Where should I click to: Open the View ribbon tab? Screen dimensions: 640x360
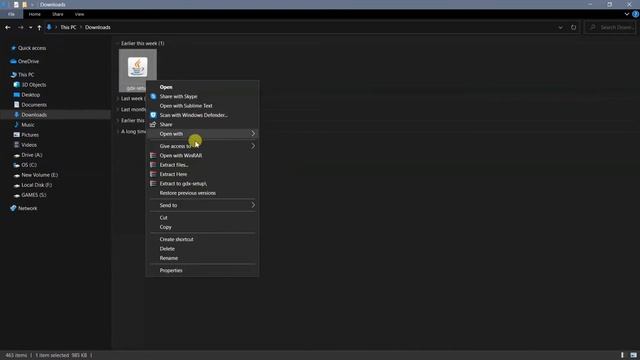click(79, 14)
